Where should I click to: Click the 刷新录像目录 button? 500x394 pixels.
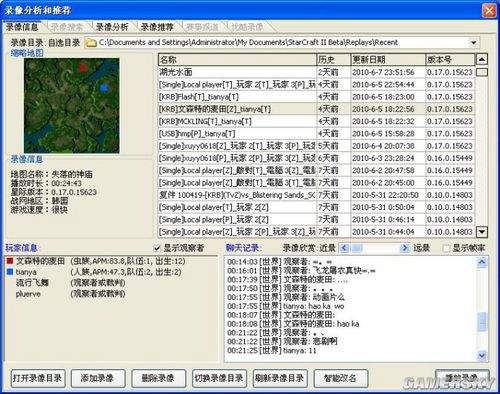[280, 378]
